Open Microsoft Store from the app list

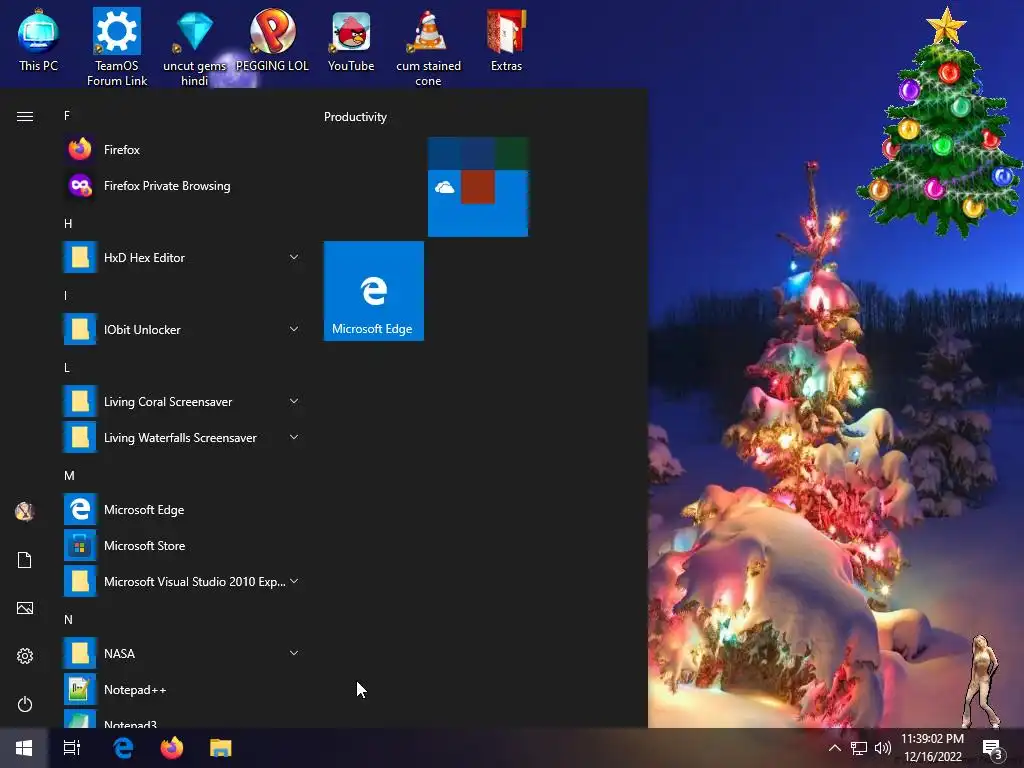coord(183,545)
